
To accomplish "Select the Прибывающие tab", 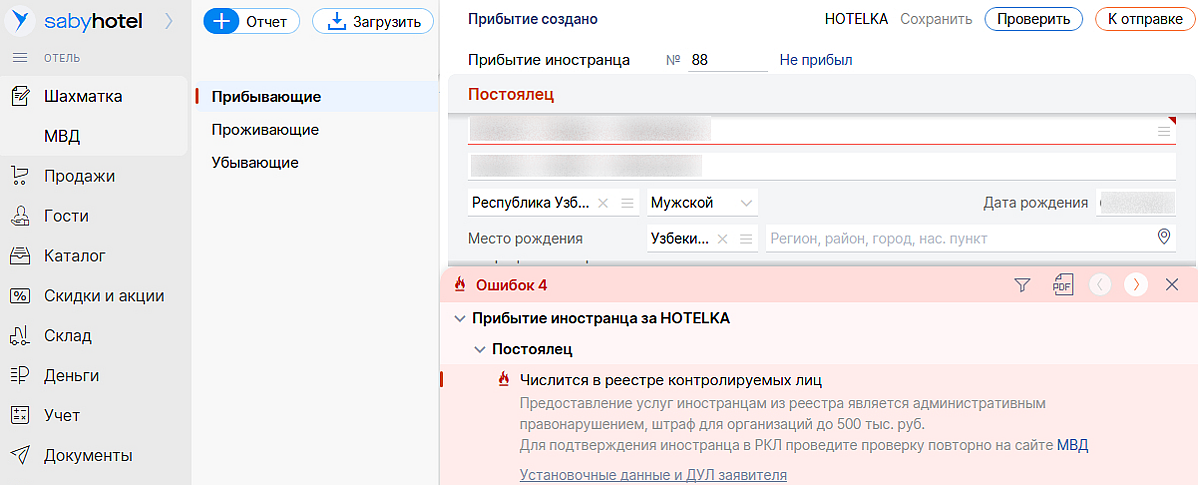I will [x=316, y=97].
